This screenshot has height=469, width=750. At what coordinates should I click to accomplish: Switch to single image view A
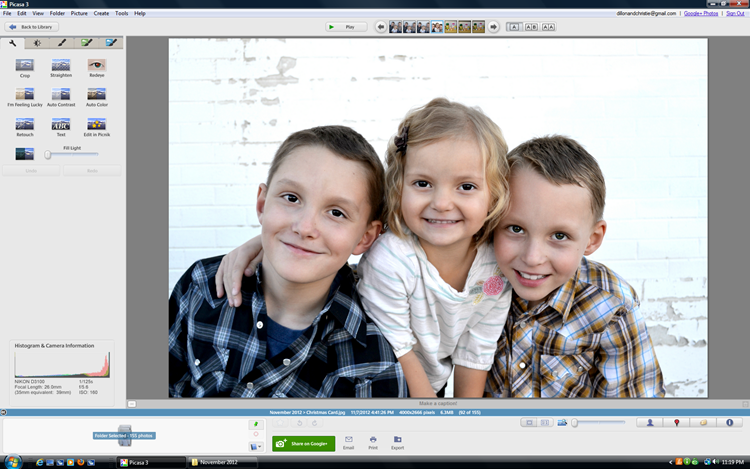(514, 27)
